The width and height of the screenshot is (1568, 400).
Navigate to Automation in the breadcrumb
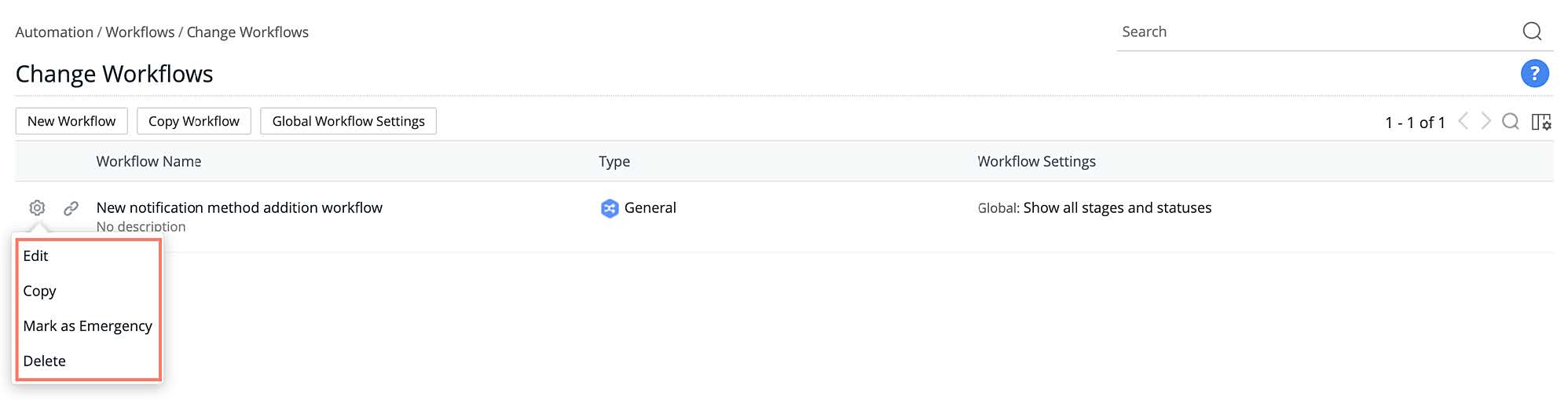coord(54,32)
